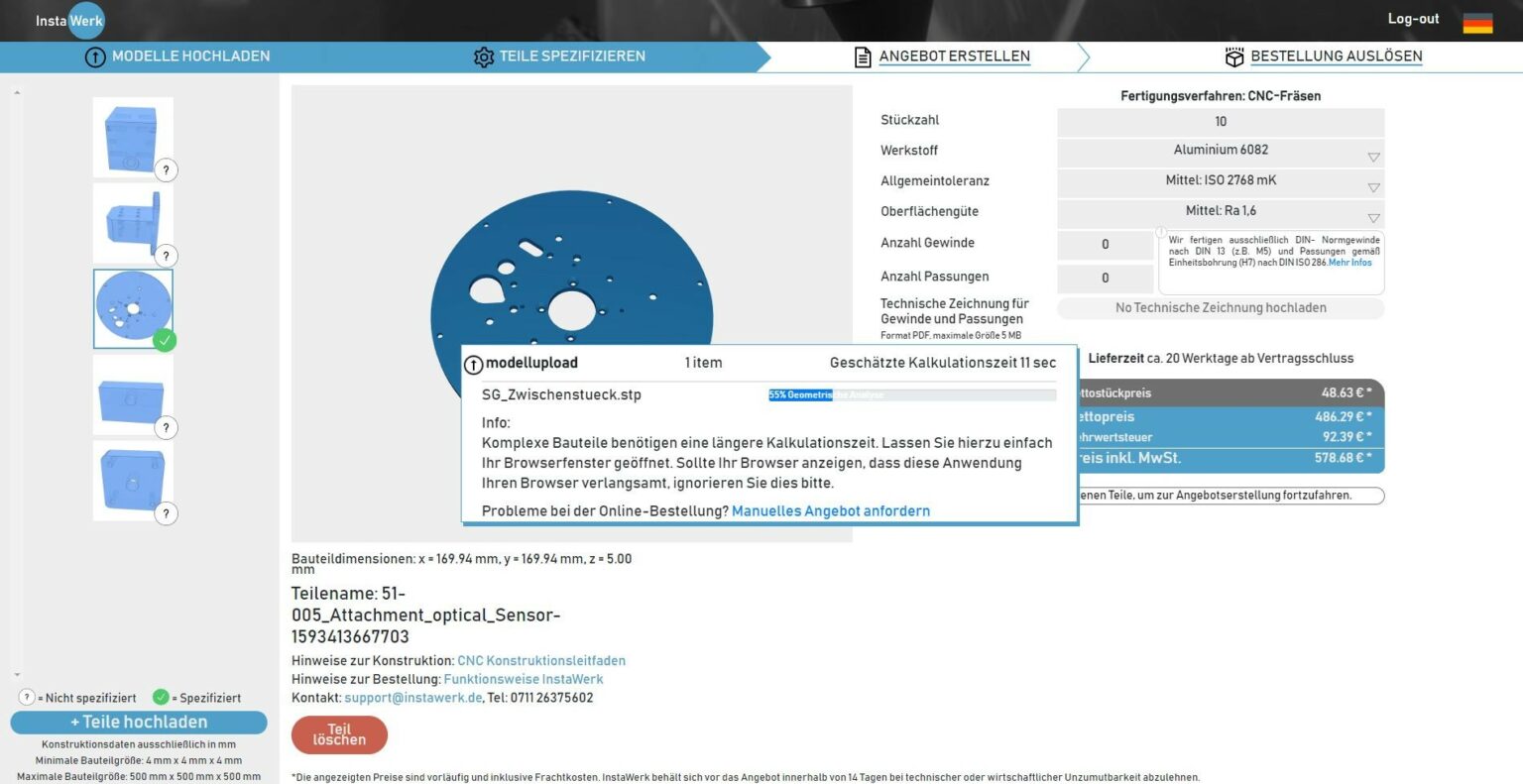Click the InstaWerk logo
This screenshot has width=1523, height=784.
[69, 20]
